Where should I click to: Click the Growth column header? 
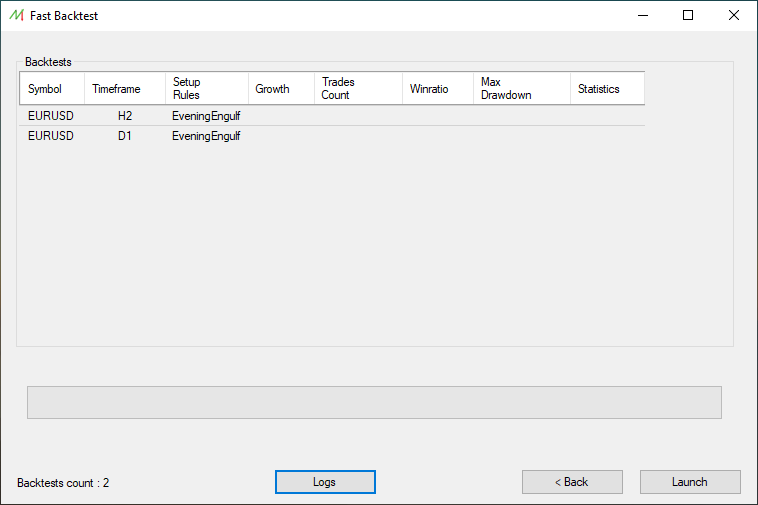click(281, 88)
